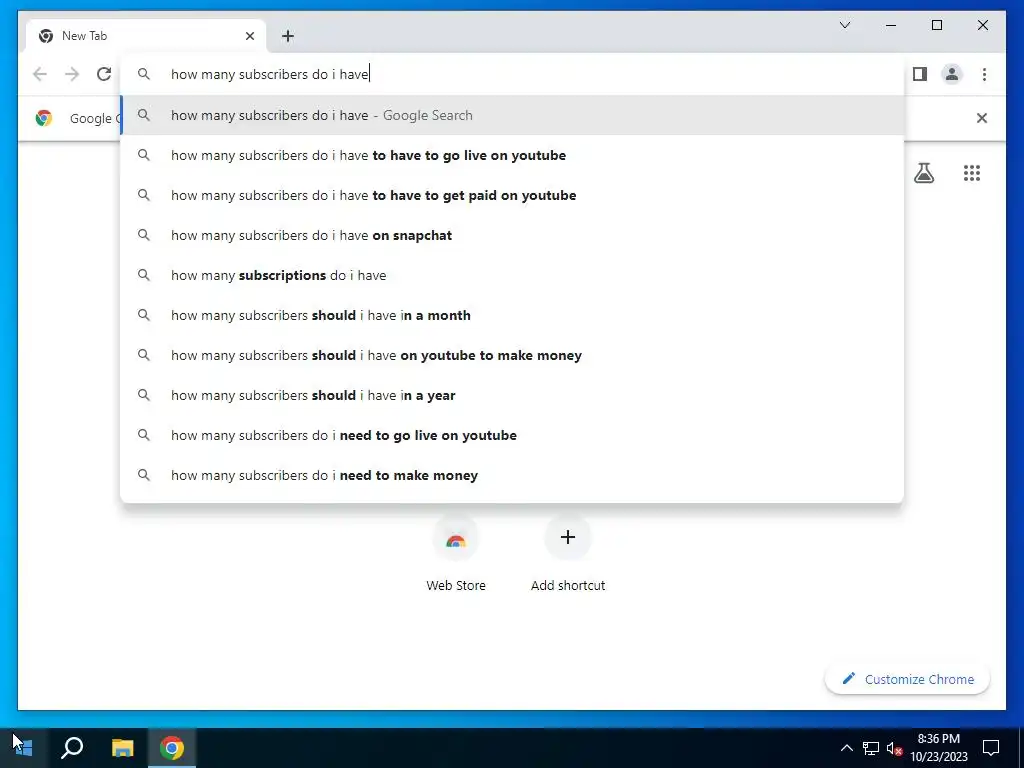Choose suggestion 'to have to get paid on youtube'

click(512, 195)
